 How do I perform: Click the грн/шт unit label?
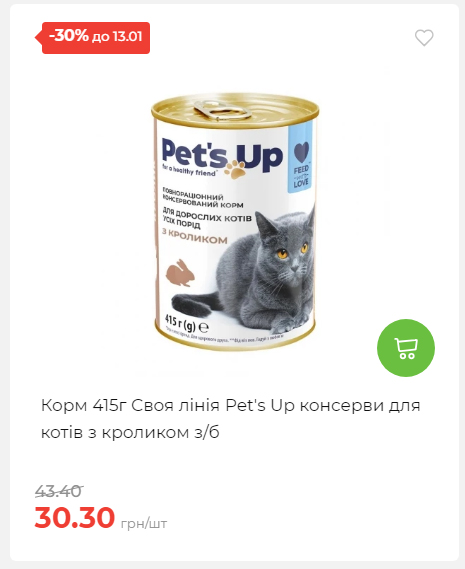144,524
